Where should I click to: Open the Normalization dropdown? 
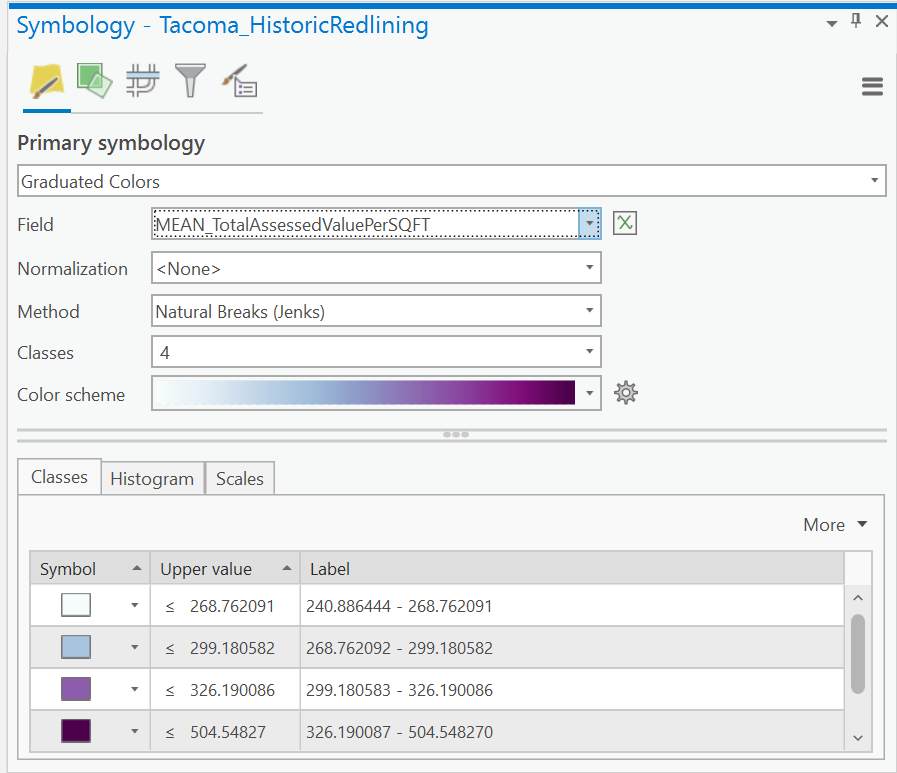point(376,268)
